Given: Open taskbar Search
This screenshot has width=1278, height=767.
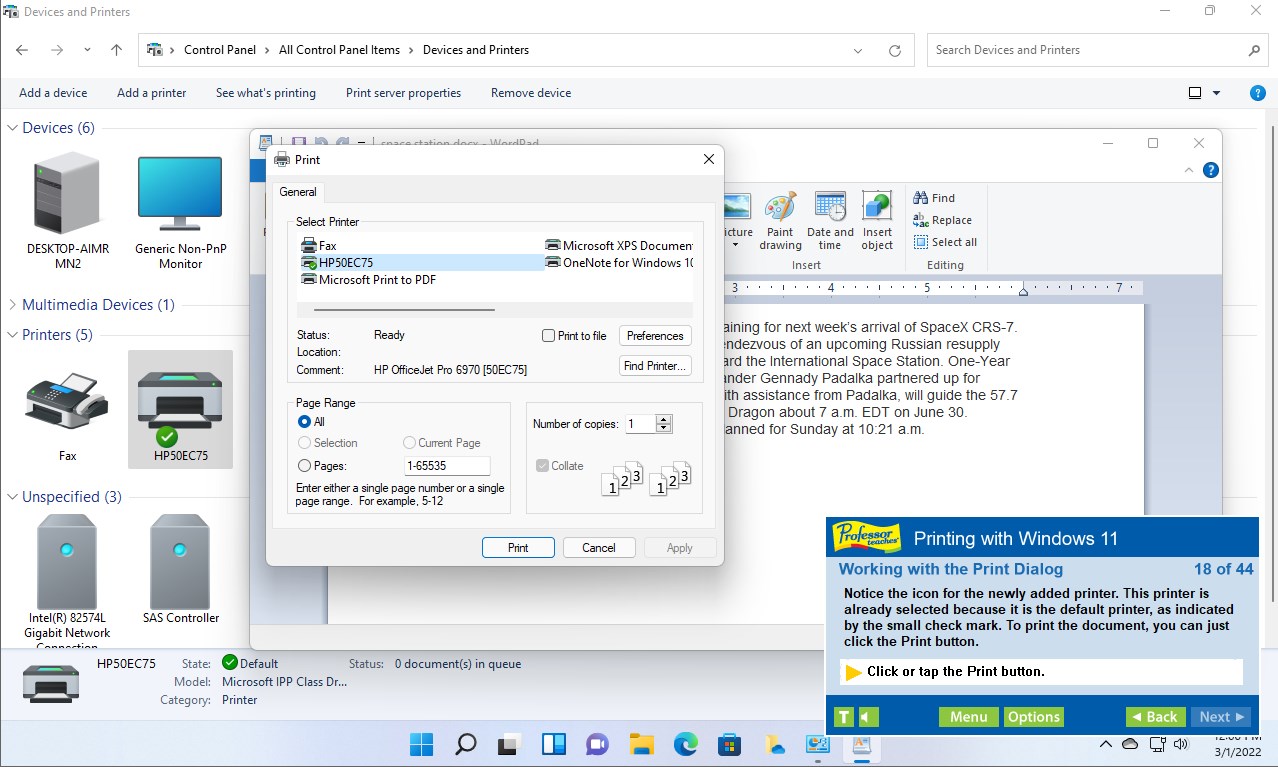Looking at the screenshot, I should [465, 744].
